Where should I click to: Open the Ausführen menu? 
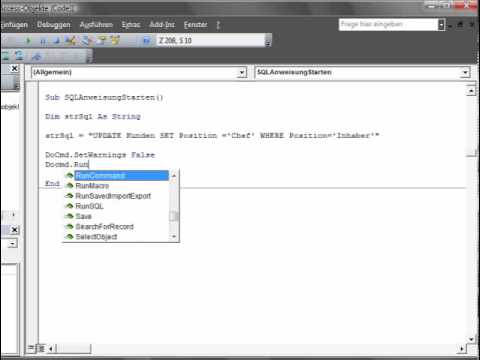point(96,25)
